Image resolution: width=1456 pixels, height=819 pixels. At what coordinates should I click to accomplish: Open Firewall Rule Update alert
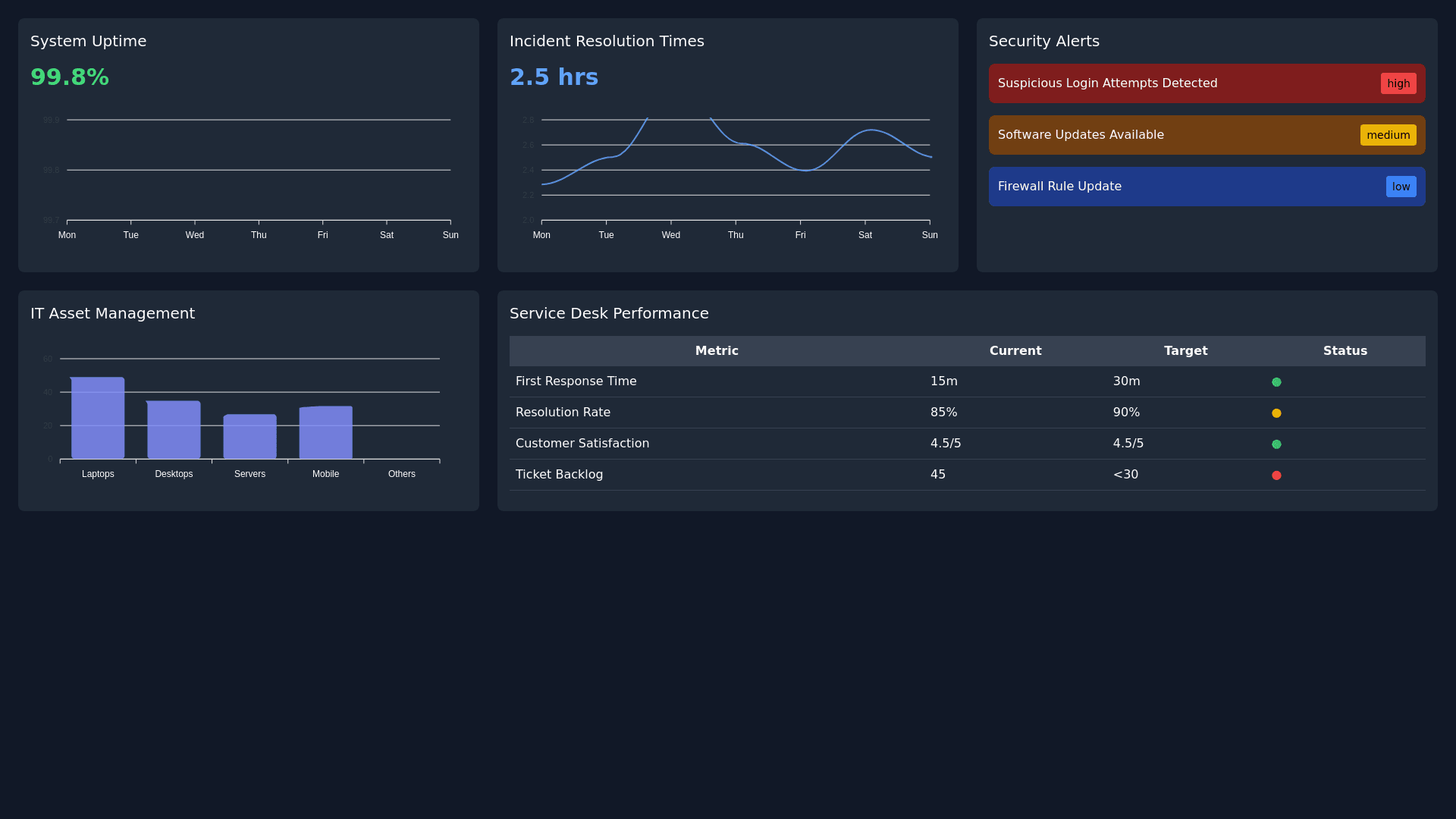tap(1059, 187)
